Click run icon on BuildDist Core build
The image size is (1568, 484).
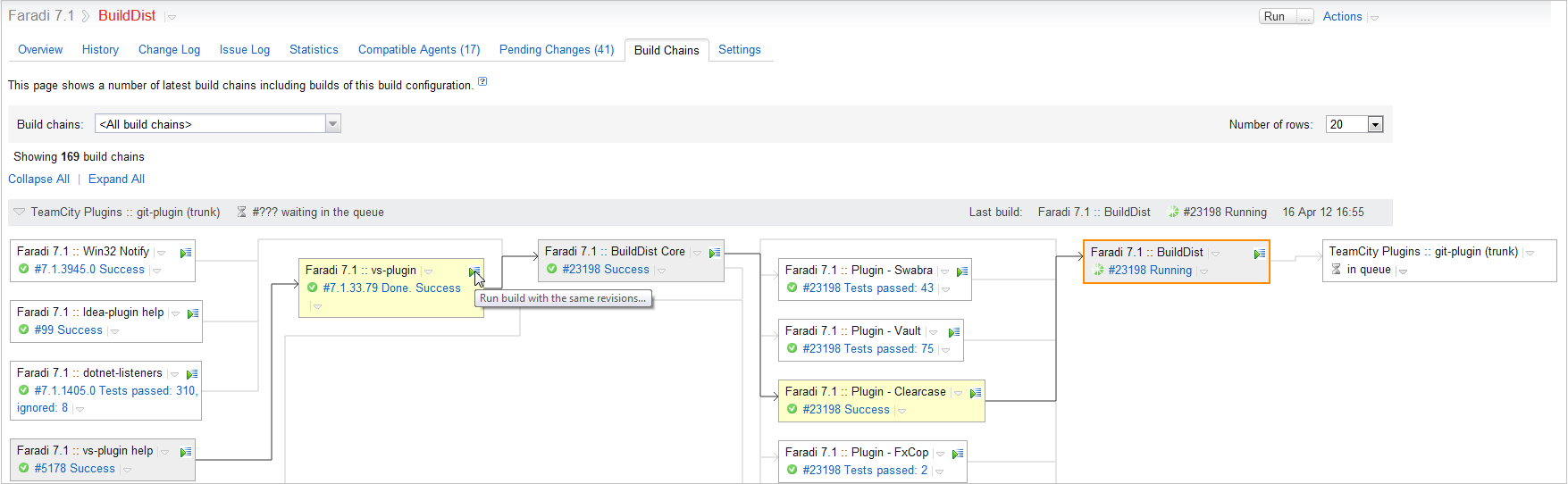point(714,253)
